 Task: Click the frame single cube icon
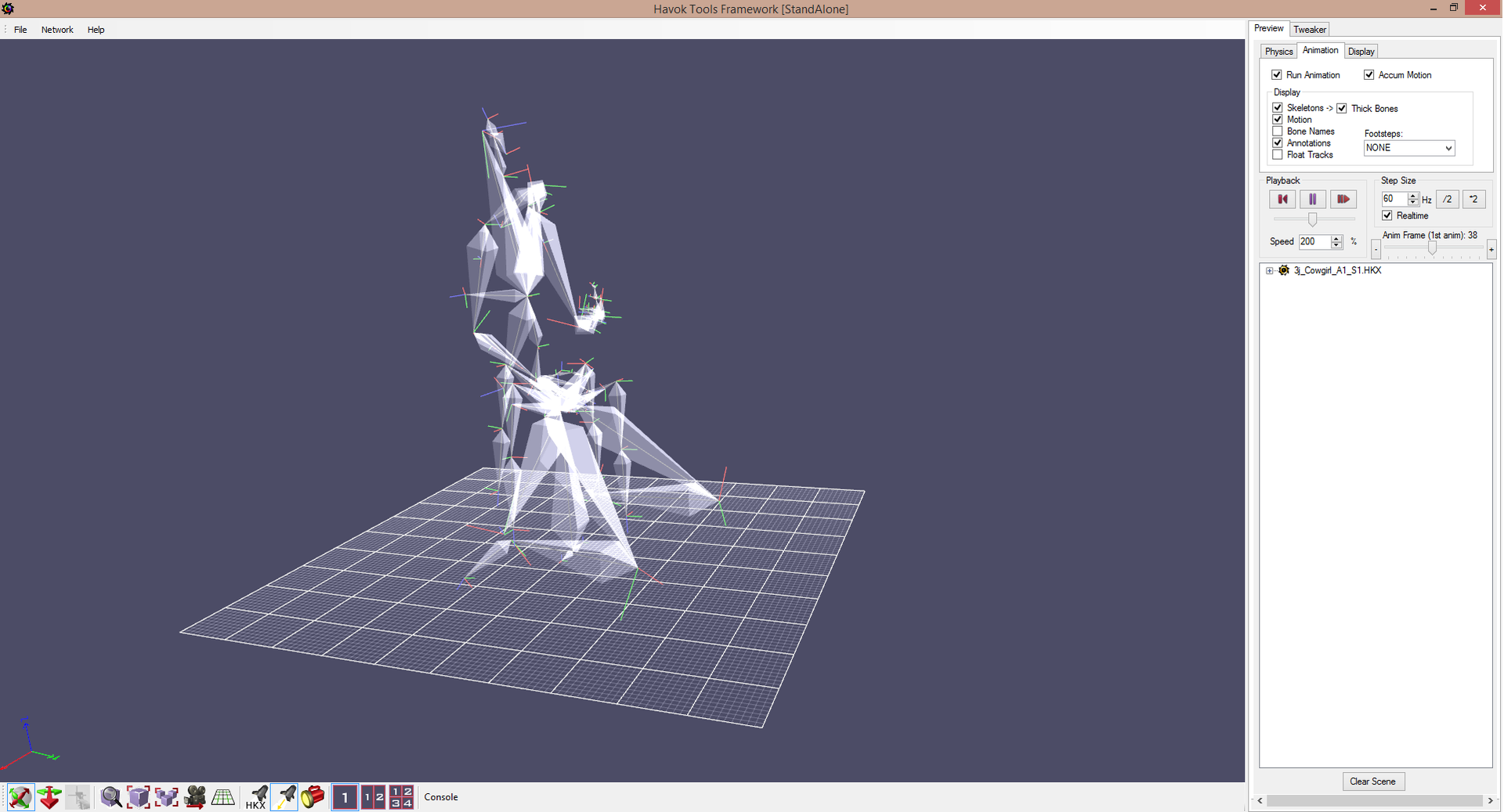(x=139, y=797)
